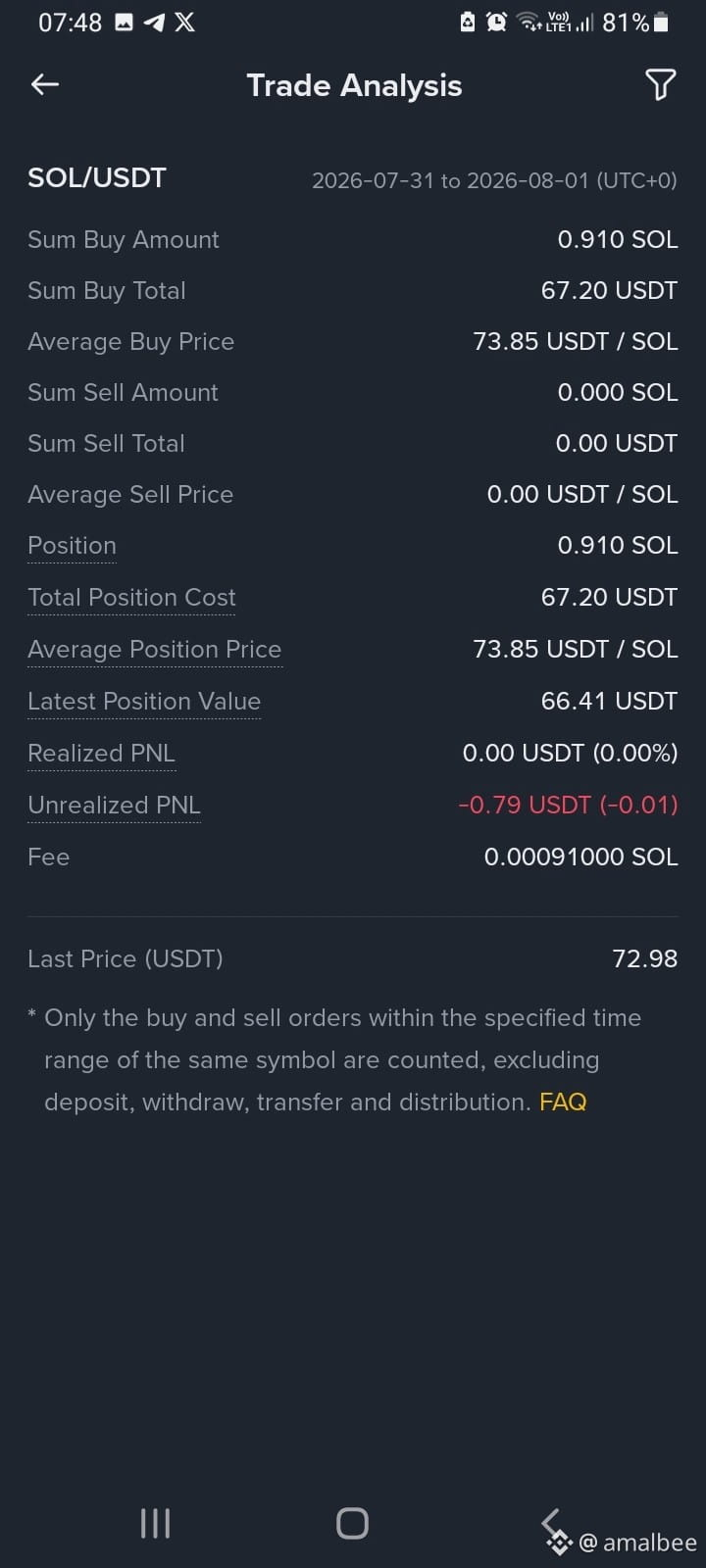Tap the Android recent apps icon
The width and height of the screenshot is (706, 1568).
click(x=155, y=1523)
